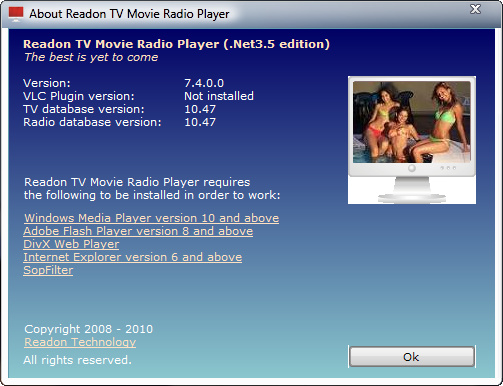
Task: Visit the Readon Technology link
Action: 80,342
